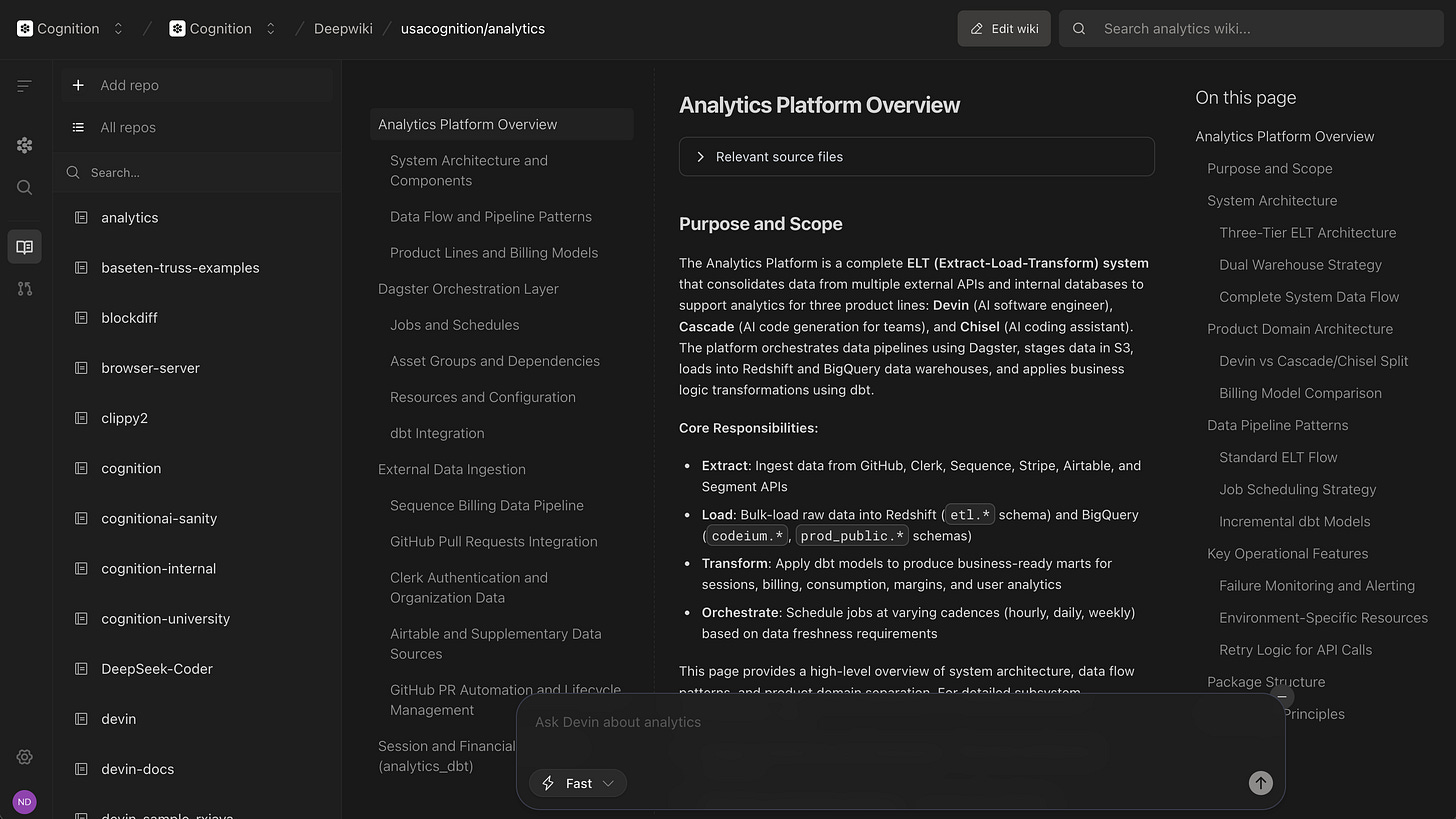The width and height of the screenshot is (1456, 819).
Task: Click the magnifier in wiki search bar
Action: pos(1079,29)
